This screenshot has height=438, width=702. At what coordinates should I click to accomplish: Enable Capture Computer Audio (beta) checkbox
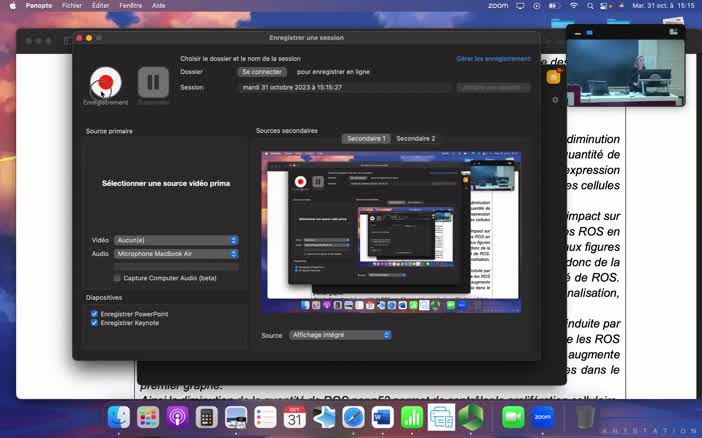pos(117,278)
